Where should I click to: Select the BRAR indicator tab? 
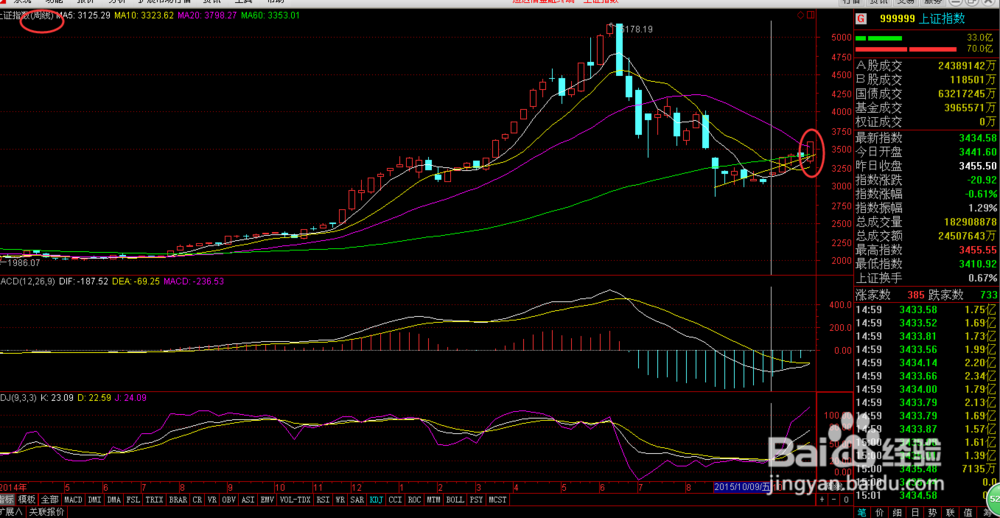[178, 500]
